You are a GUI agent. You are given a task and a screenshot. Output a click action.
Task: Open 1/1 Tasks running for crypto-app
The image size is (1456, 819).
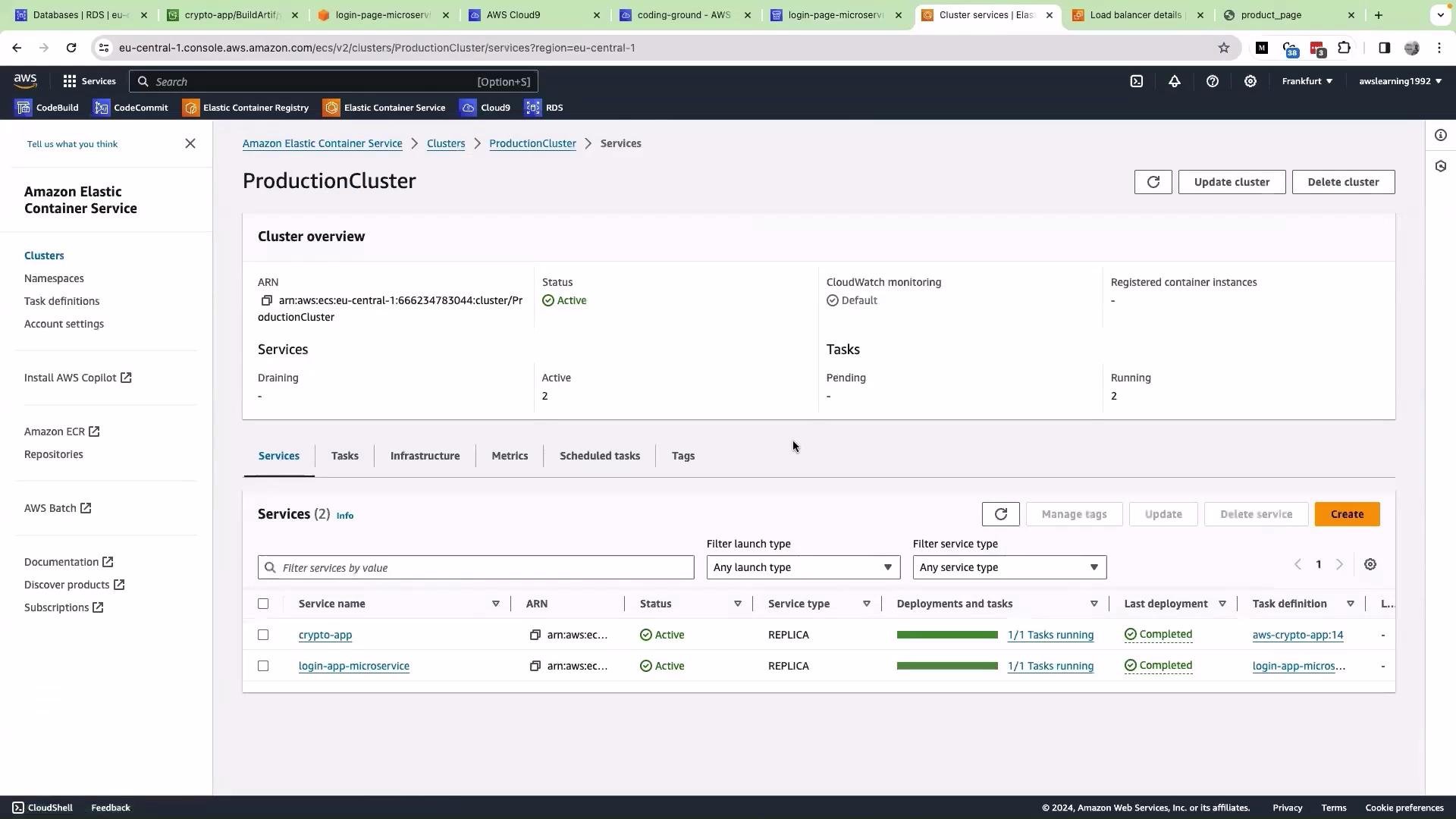(1050, 635)
